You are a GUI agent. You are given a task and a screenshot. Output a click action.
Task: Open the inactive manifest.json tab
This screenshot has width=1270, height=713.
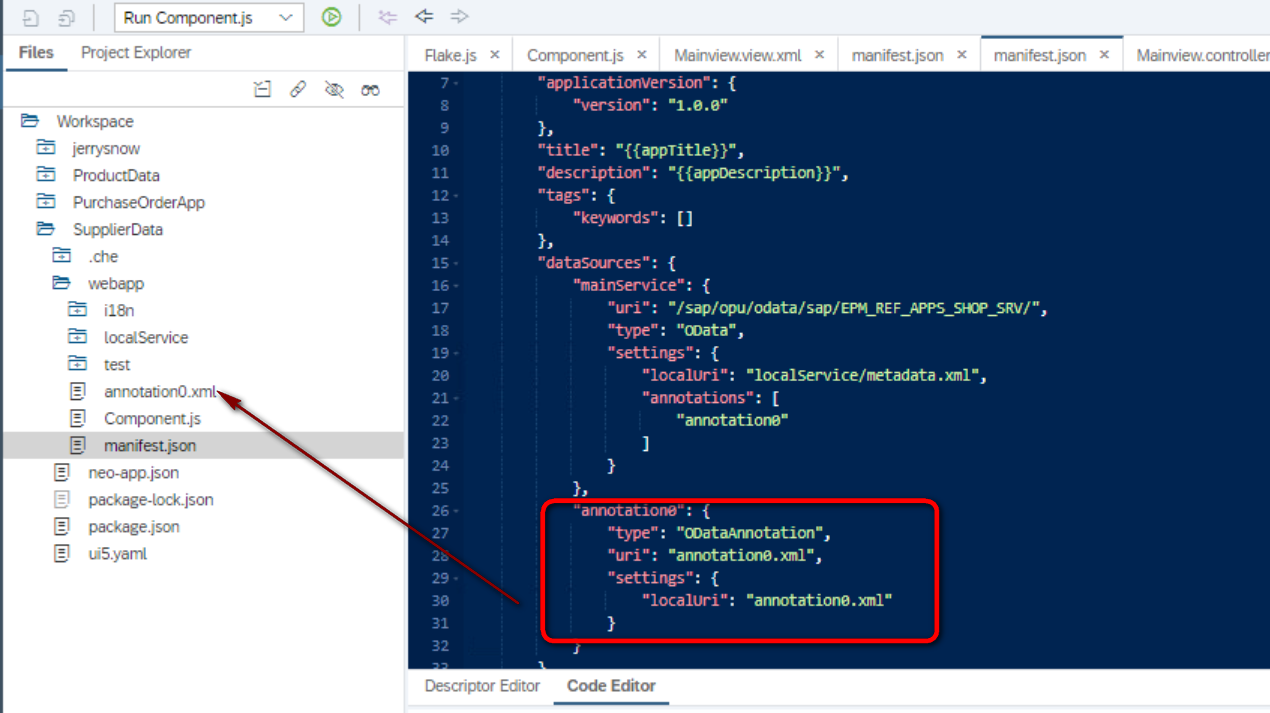(897, 55)
